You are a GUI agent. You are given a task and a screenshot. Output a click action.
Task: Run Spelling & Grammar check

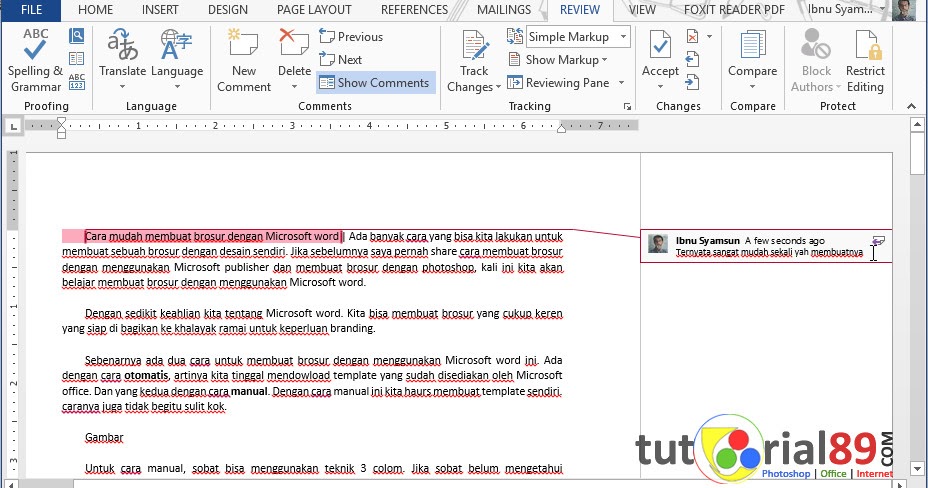35,60
